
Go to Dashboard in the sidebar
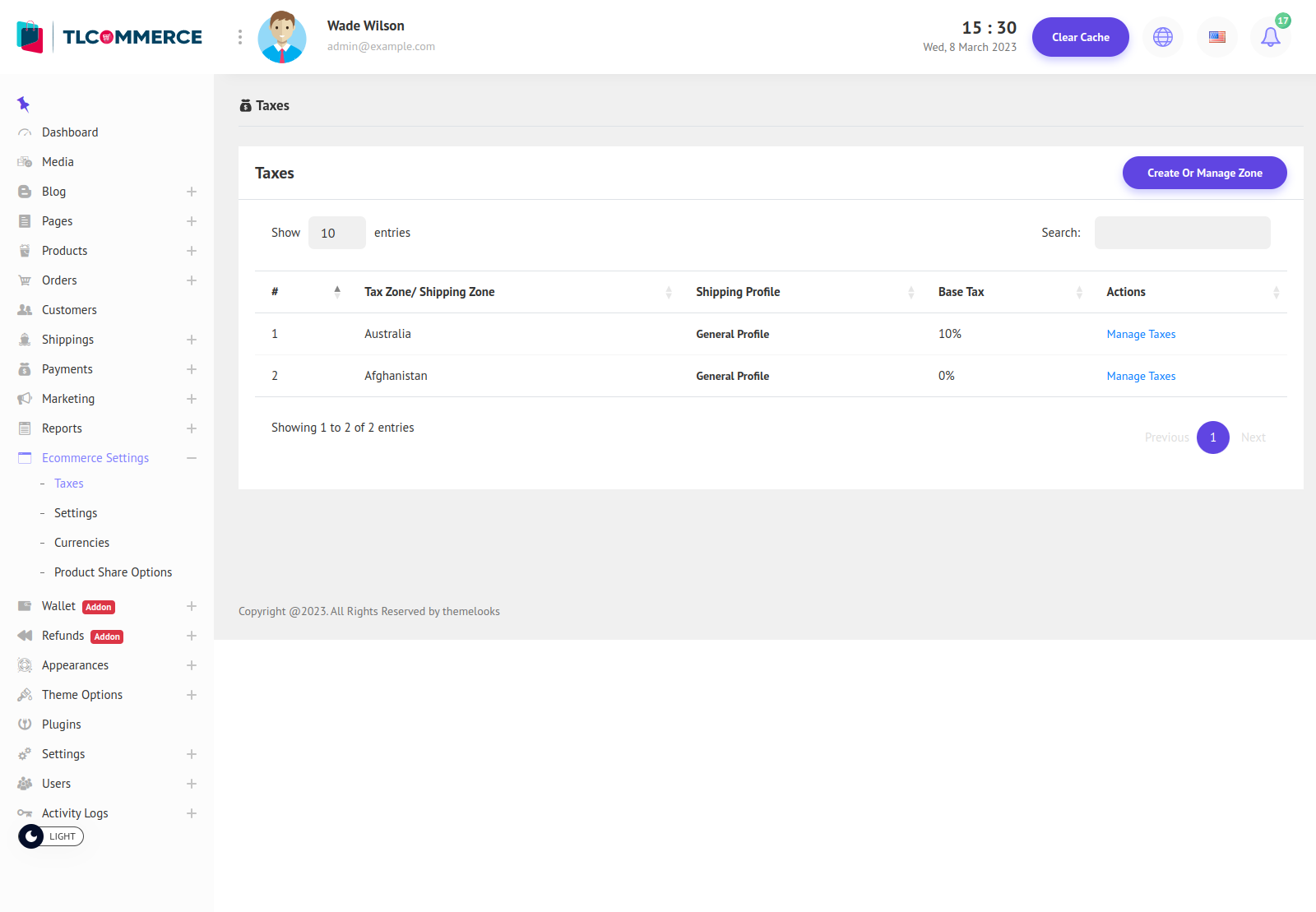pyautogui.click(x=70, y=132)
